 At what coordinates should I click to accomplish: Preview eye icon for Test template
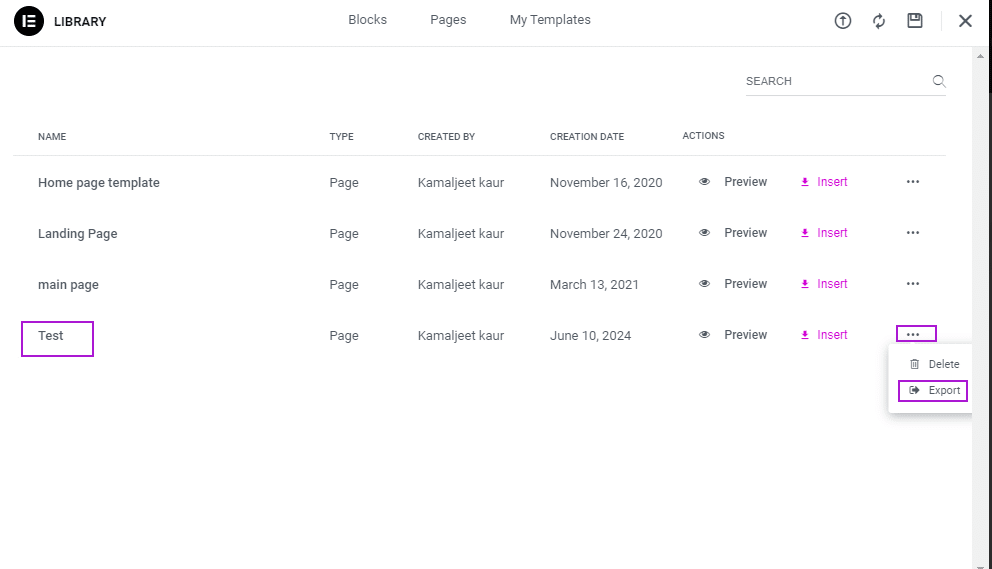[x=704, y=335]
